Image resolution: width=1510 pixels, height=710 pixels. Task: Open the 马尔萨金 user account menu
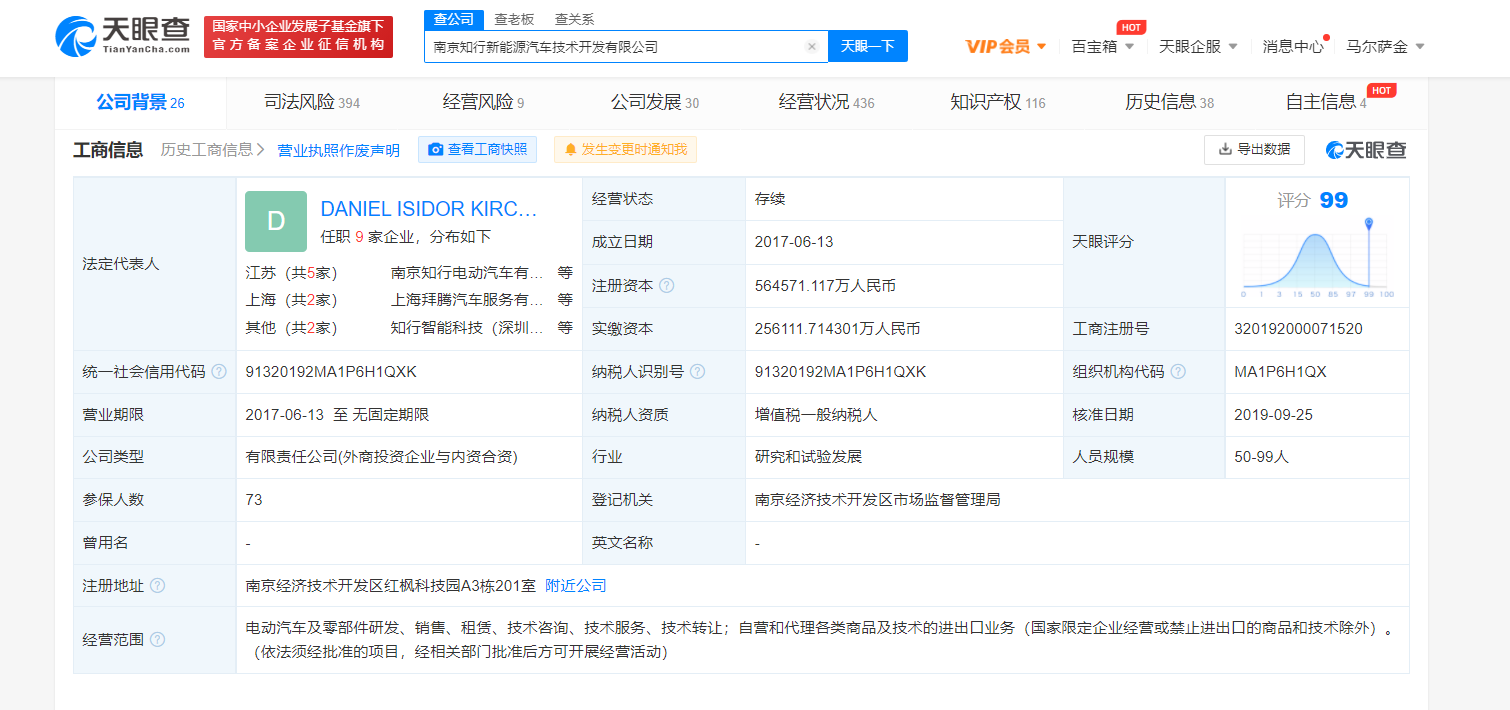(x=1385, y=46)
